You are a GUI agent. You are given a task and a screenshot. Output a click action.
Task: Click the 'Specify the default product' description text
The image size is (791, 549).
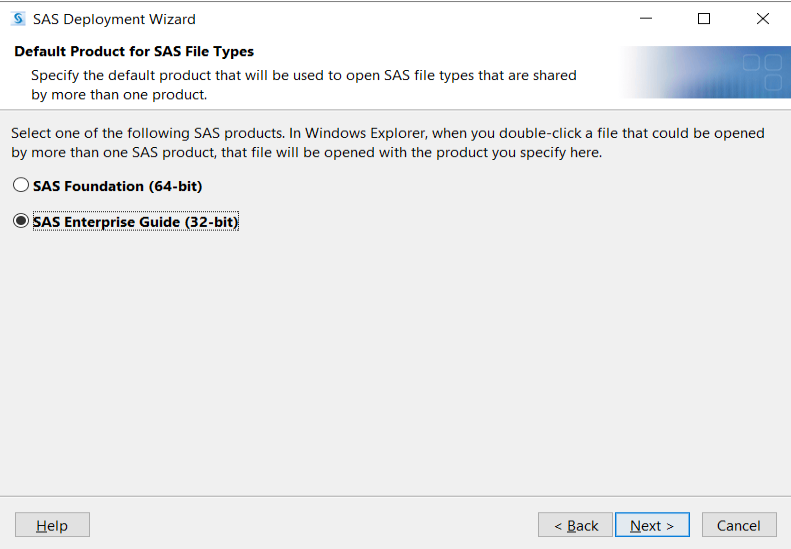coord(304,85)
